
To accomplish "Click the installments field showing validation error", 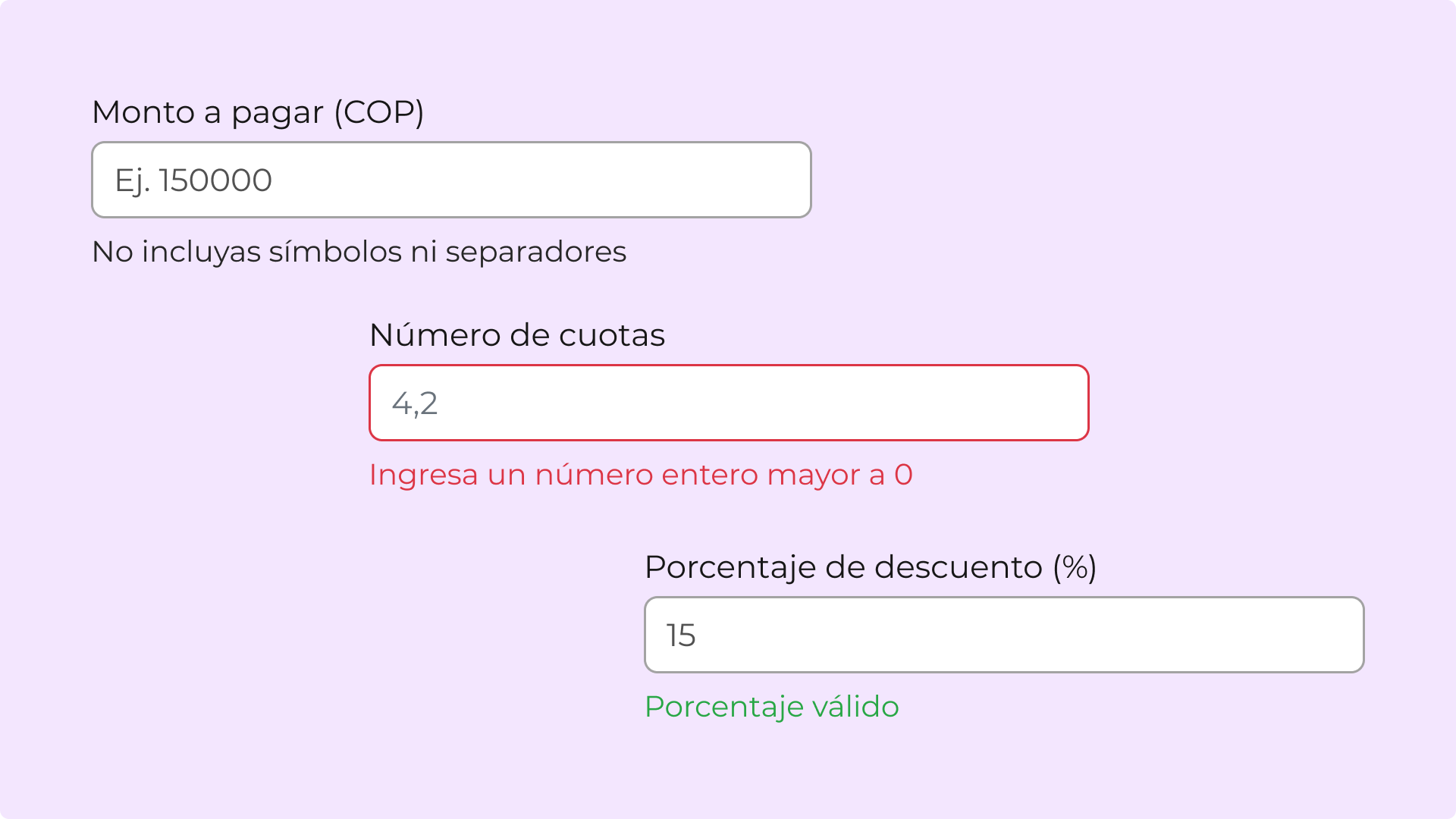I will click(729, 403).
